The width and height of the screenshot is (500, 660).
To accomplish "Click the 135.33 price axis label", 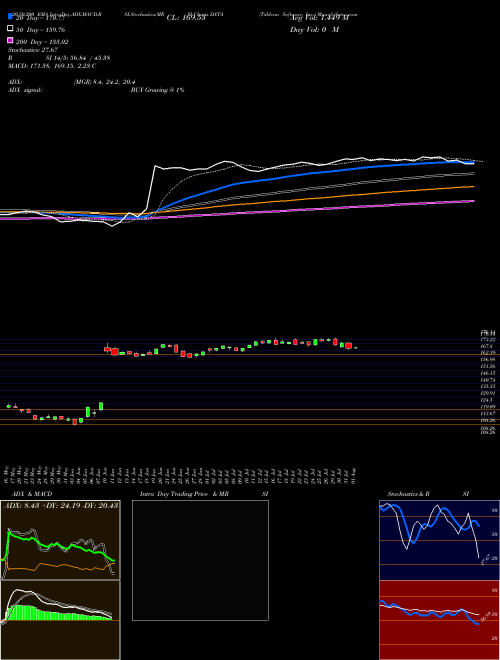I will pos(489,386).
